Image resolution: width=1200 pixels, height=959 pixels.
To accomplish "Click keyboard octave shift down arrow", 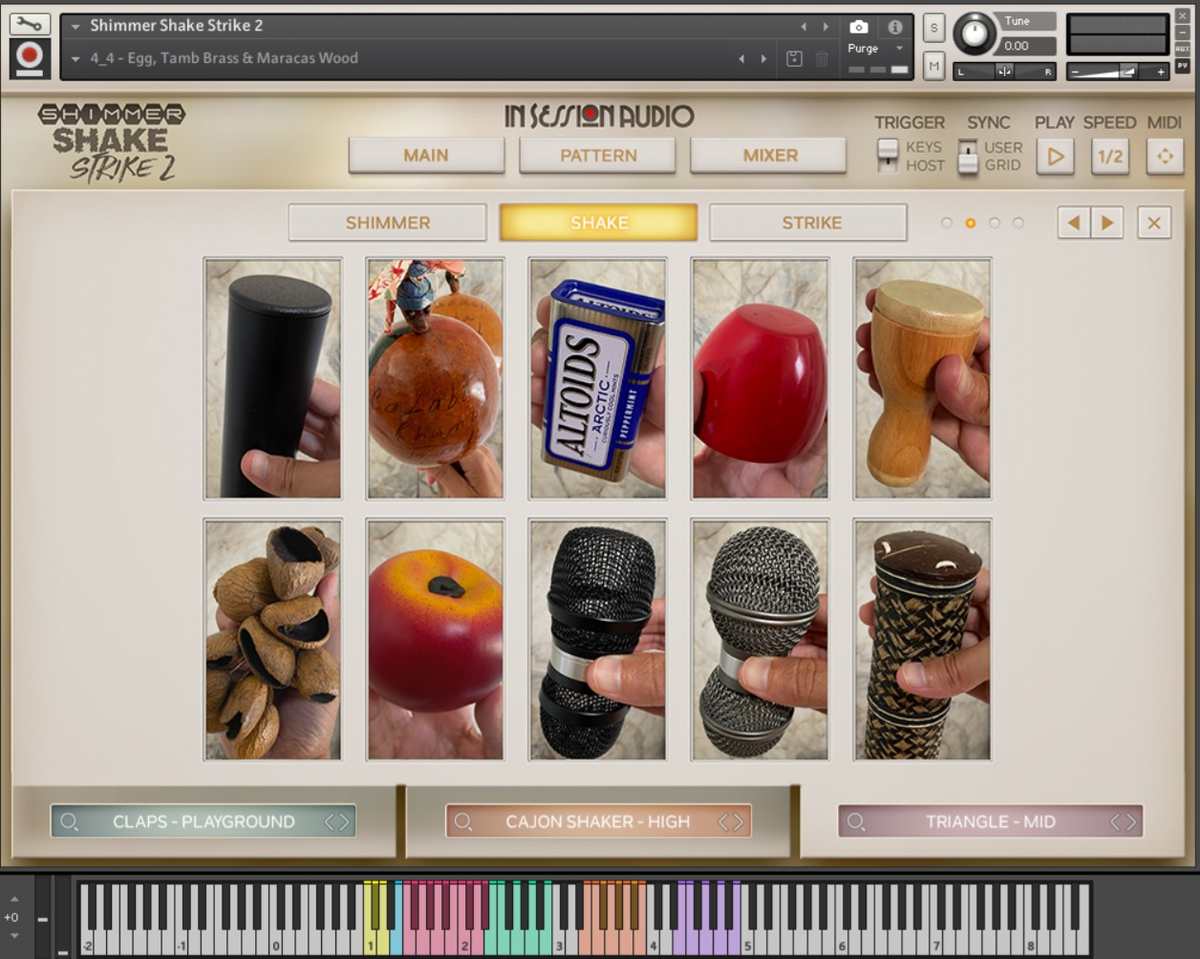I will click(x=14, y=935).
